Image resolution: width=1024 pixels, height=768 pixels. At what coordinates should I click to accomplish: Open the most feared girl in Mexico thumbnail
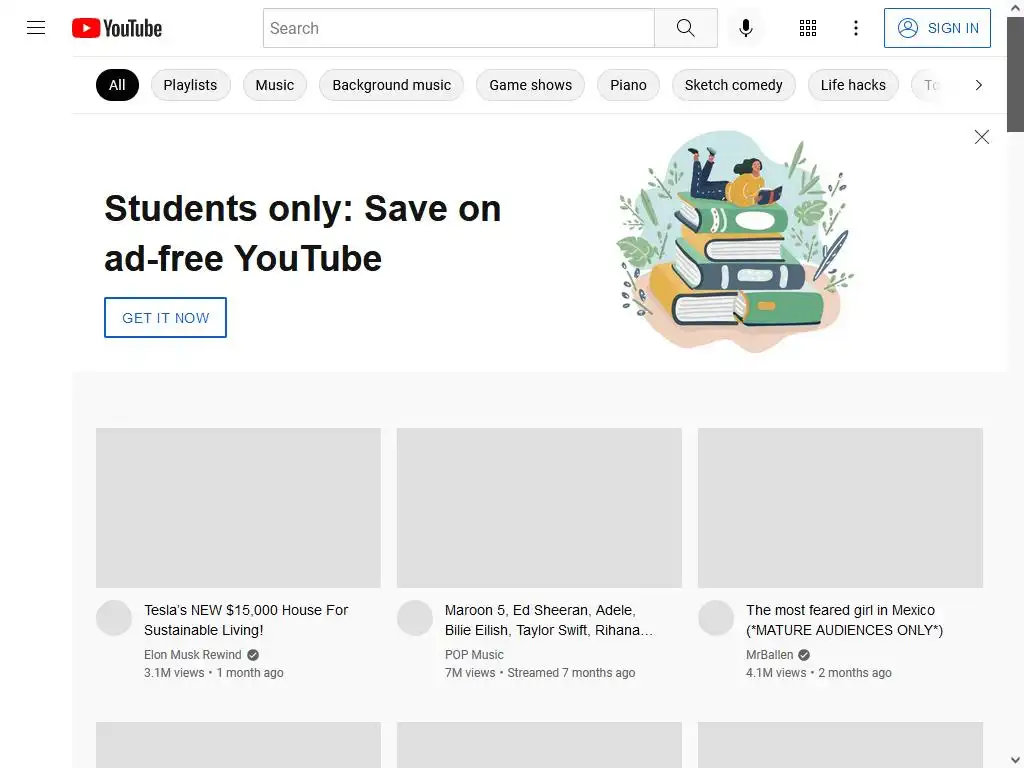(x=840, y=507)
